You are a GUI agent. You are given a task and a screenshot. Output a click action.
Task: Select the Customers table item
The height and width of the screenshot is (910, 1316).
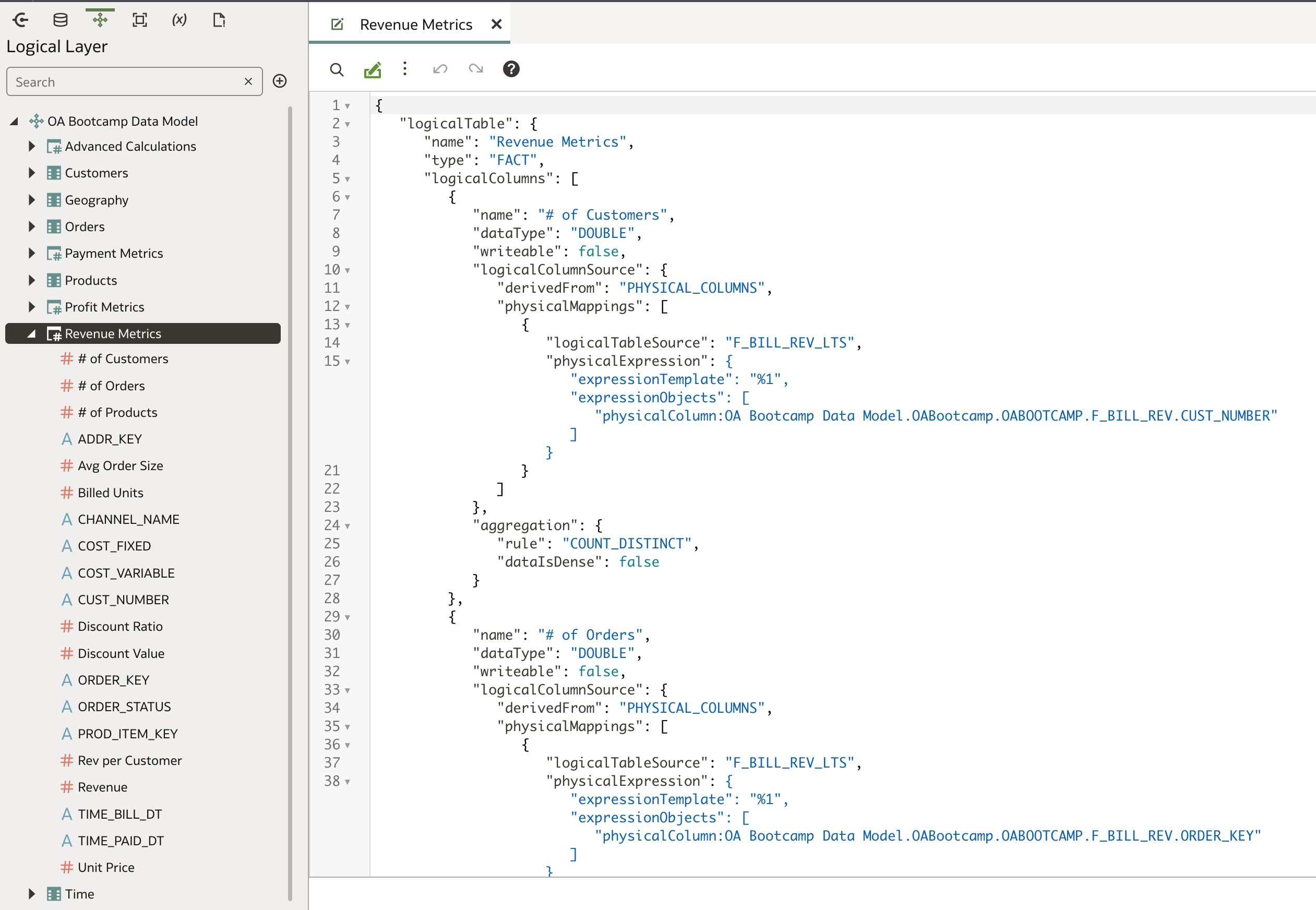point(96,173)
